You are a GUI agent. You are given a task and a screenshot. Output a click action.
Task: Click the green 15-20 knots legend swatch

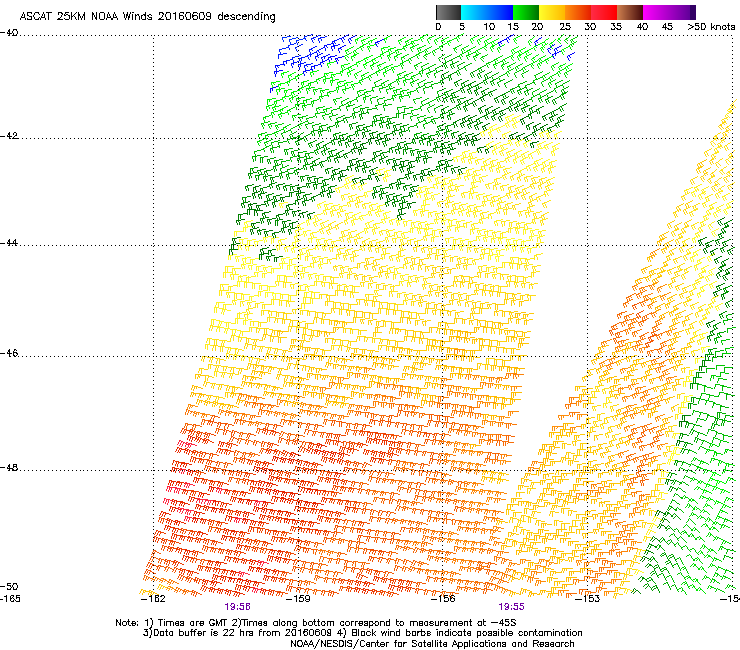click(526, 12)
